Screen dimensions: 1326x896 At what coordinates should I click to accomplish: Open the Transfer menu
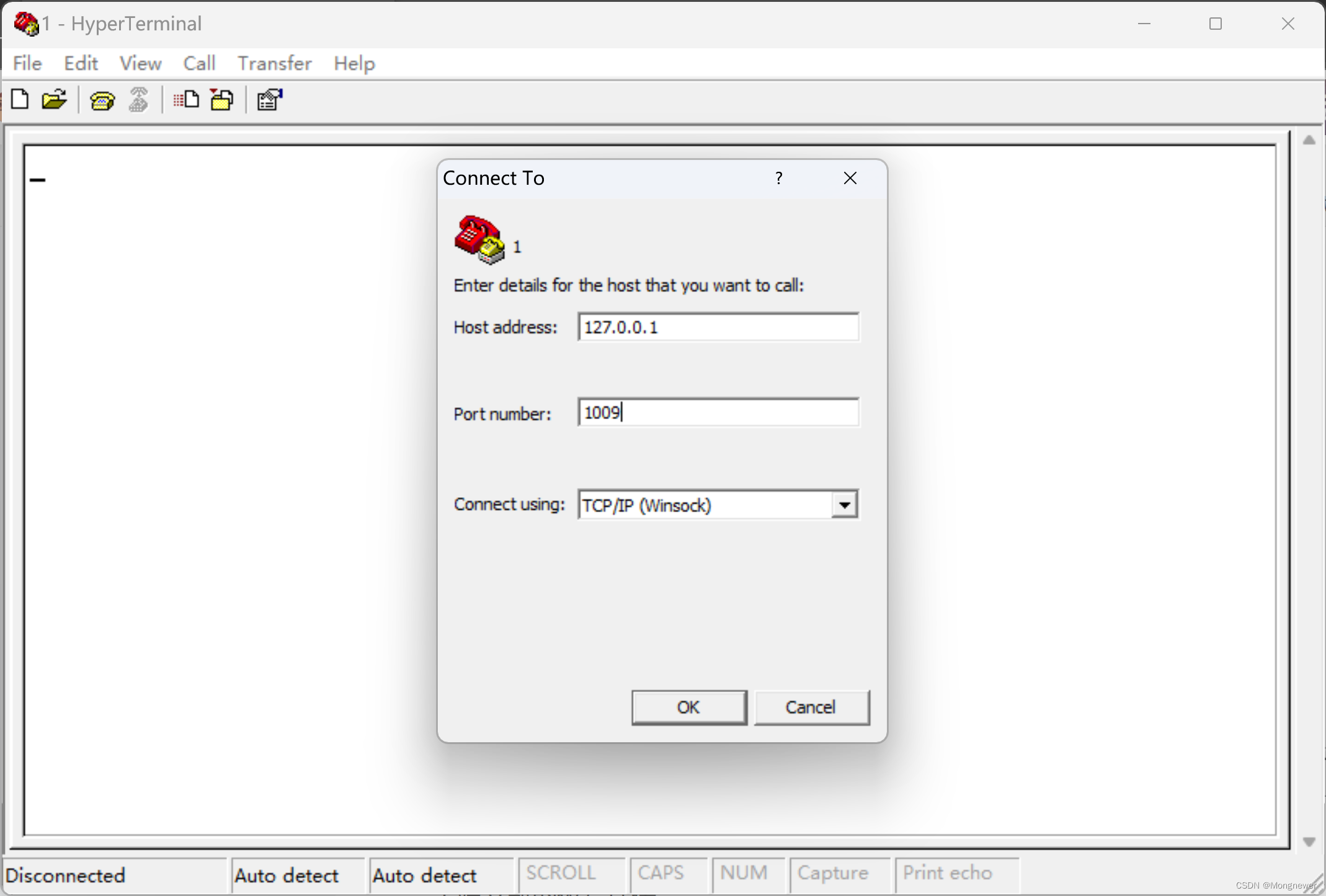[274, 63]
